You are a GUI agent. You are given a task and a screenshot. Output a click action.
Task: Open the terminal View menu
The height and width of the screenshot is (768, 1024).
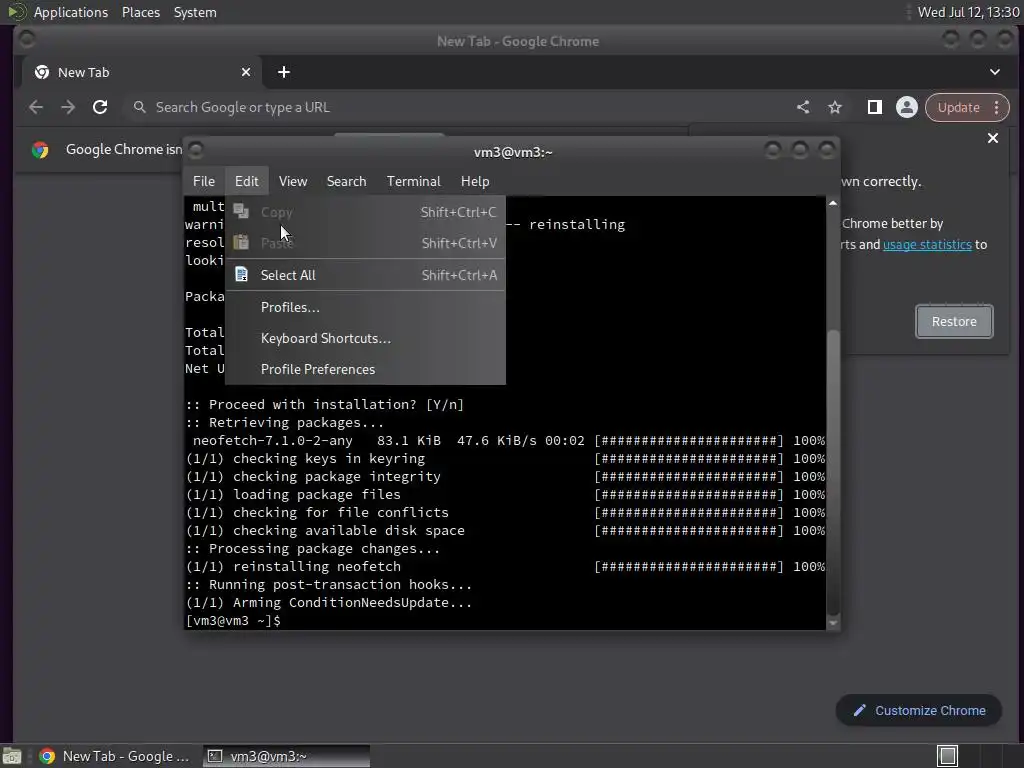[293, 181]
